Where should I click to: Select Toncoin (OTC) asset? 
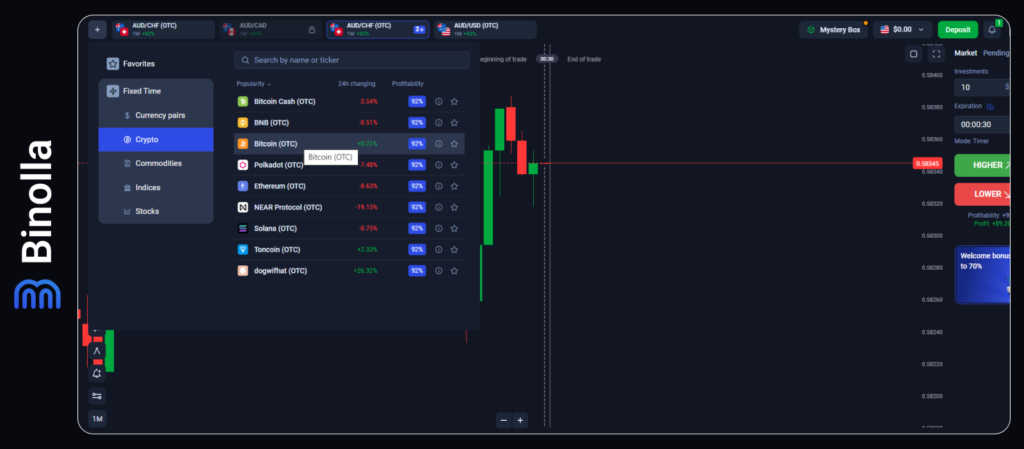(x=349, y=249)
